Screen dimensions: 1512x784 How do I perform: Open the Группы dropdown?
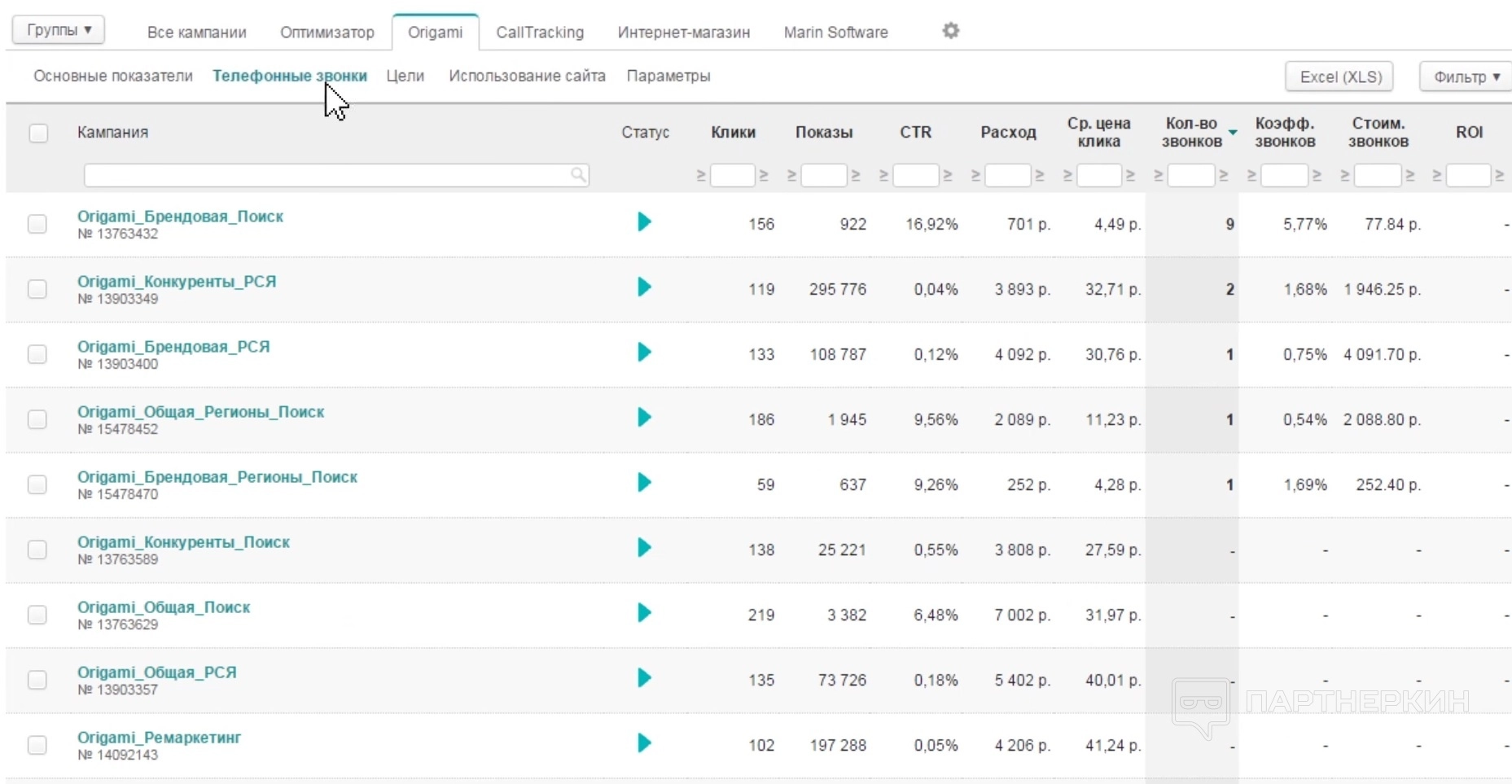(59, 30)
